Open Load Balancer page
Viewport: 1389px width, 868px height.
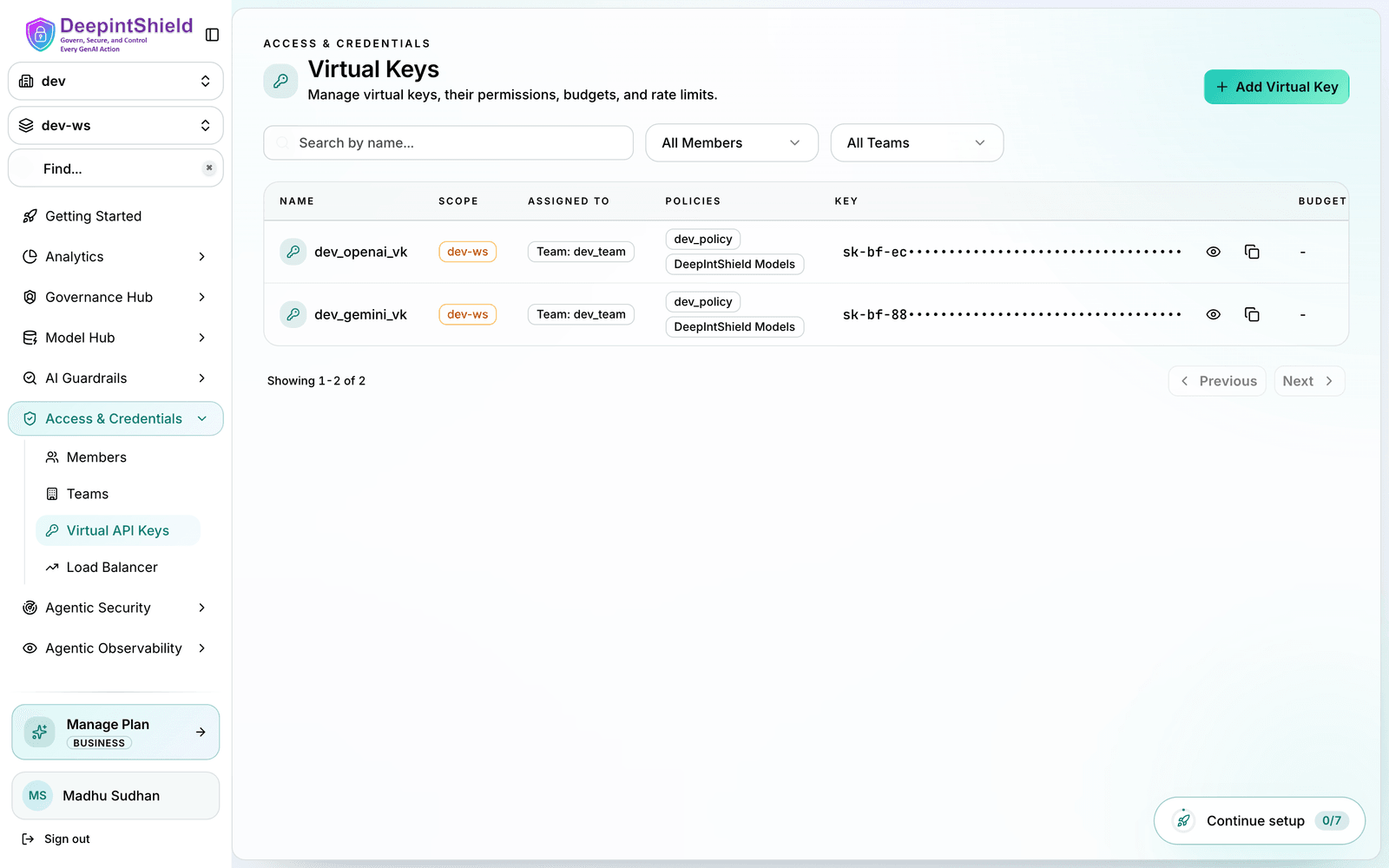click(118, 568)
